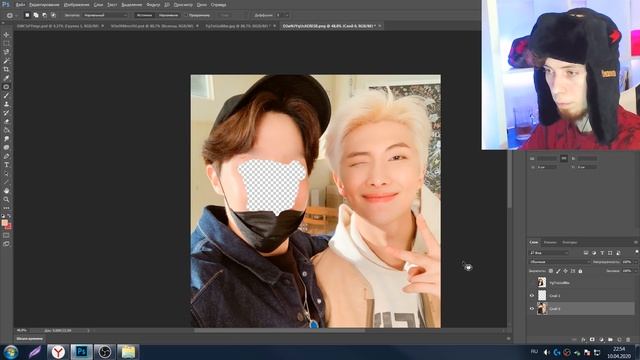This screenshot has width=640, height=360.
Task: Add layer style with fx icon
Action: pyautogui.click(x=583, y=340)
